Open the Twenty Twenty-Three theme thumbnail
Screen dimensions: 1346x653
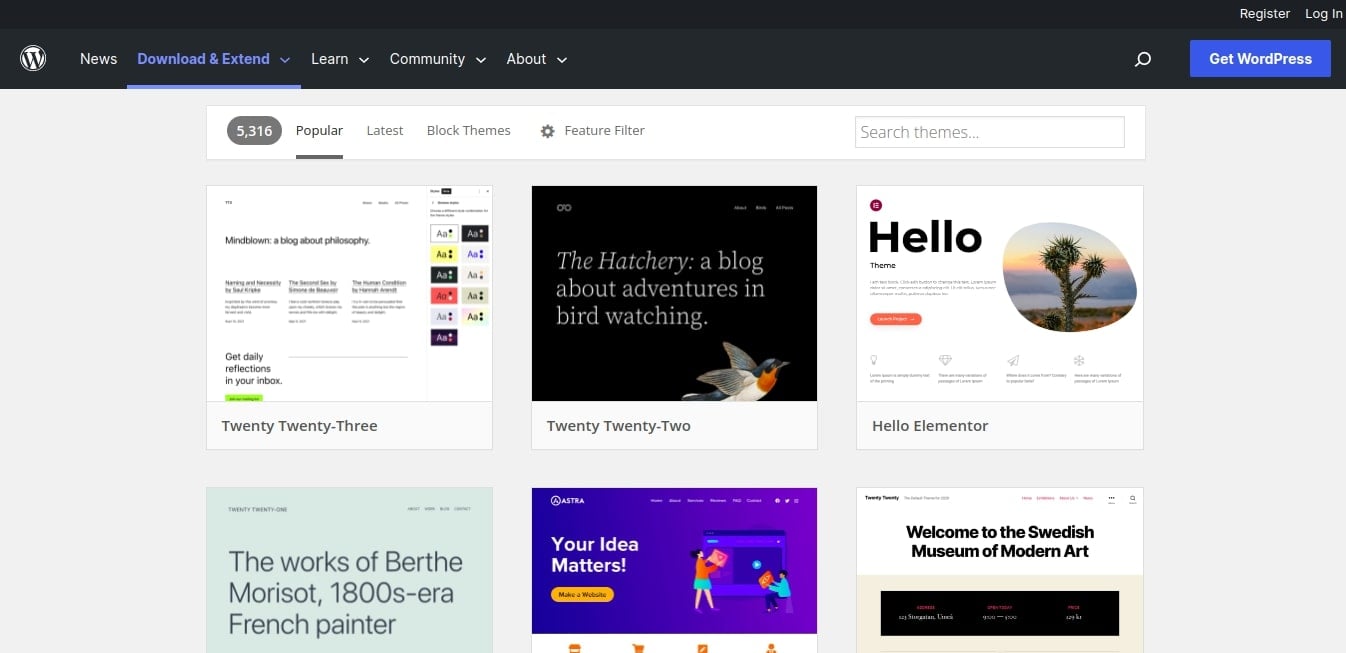(349, 294)
